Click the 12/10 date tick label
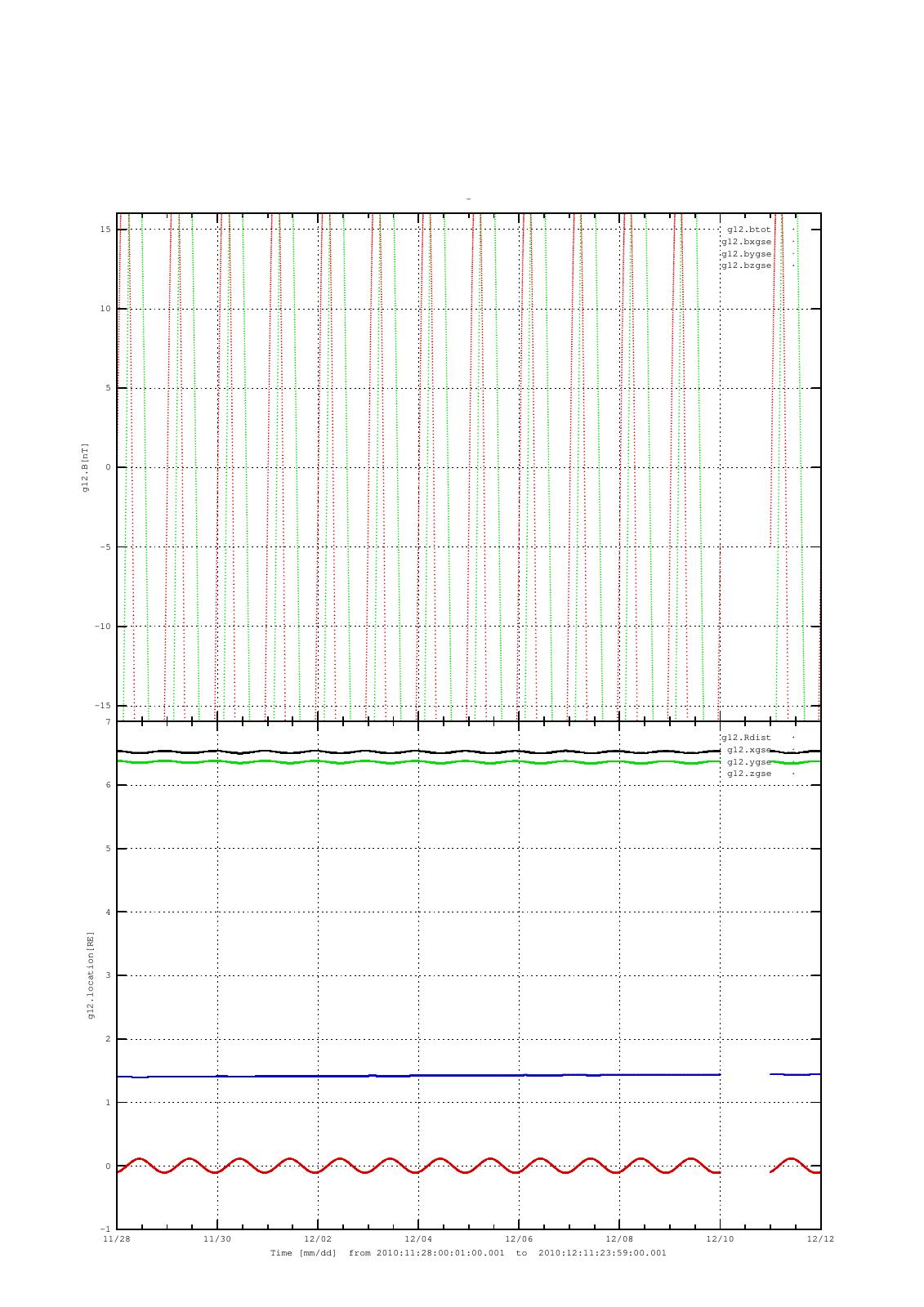This screenshot has width=924, height=1307. [x=720, y=1239]
